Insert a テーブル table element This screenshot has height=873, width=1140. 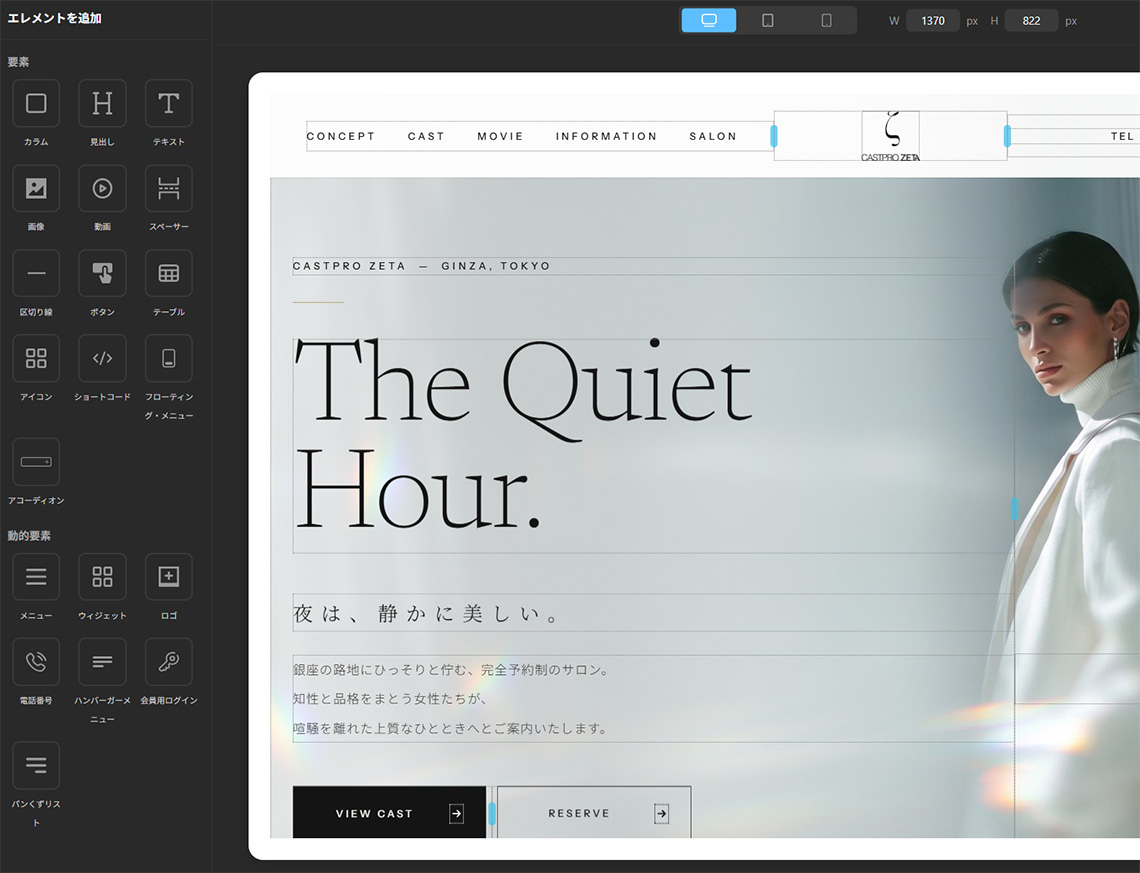coord(169,273)
